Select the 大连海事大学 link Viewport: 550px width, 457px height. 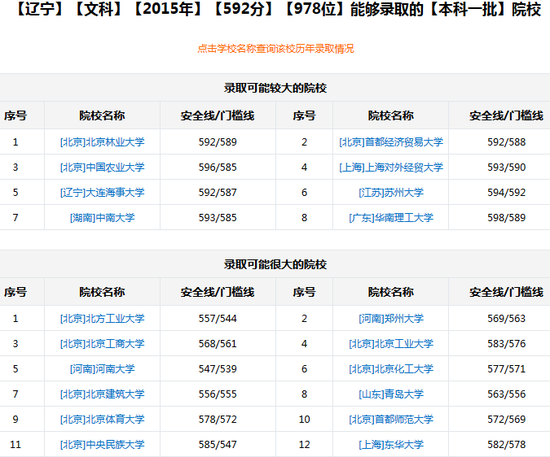(x=102, y=193)
